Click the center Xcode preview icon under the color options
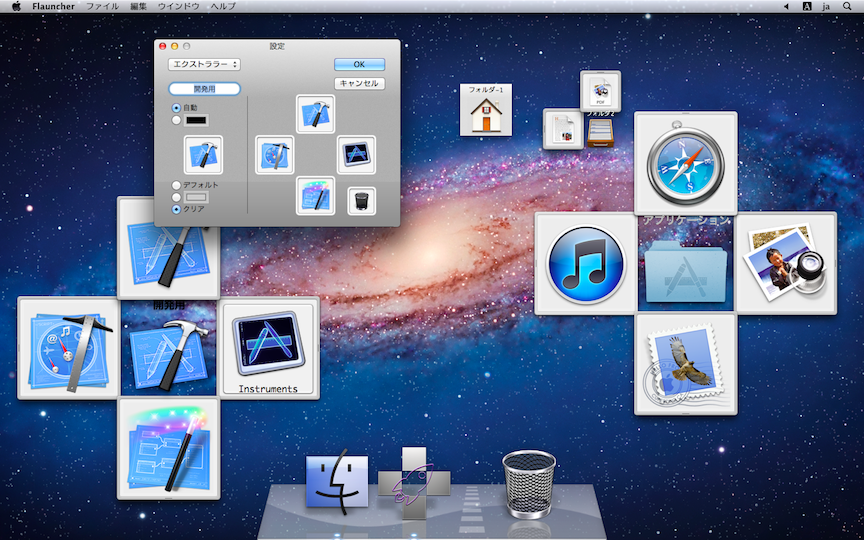 tap(203, 155)
